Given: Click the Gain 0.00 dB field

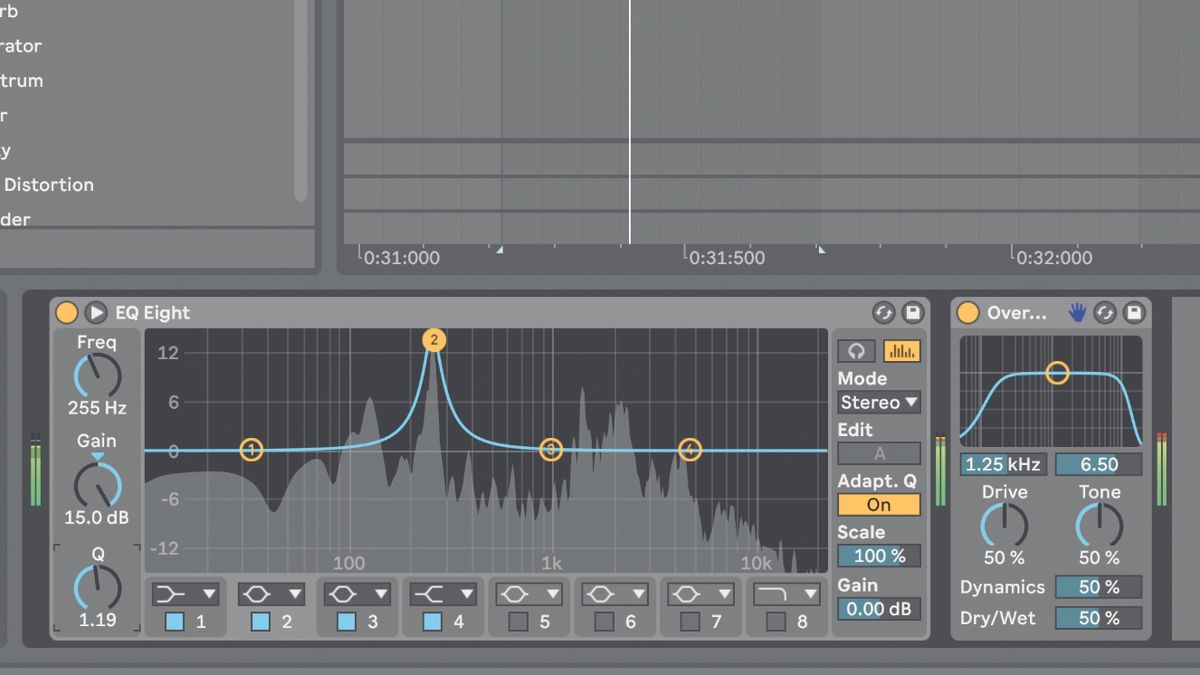Looking at the screenshot, I should tap(878, 608).
